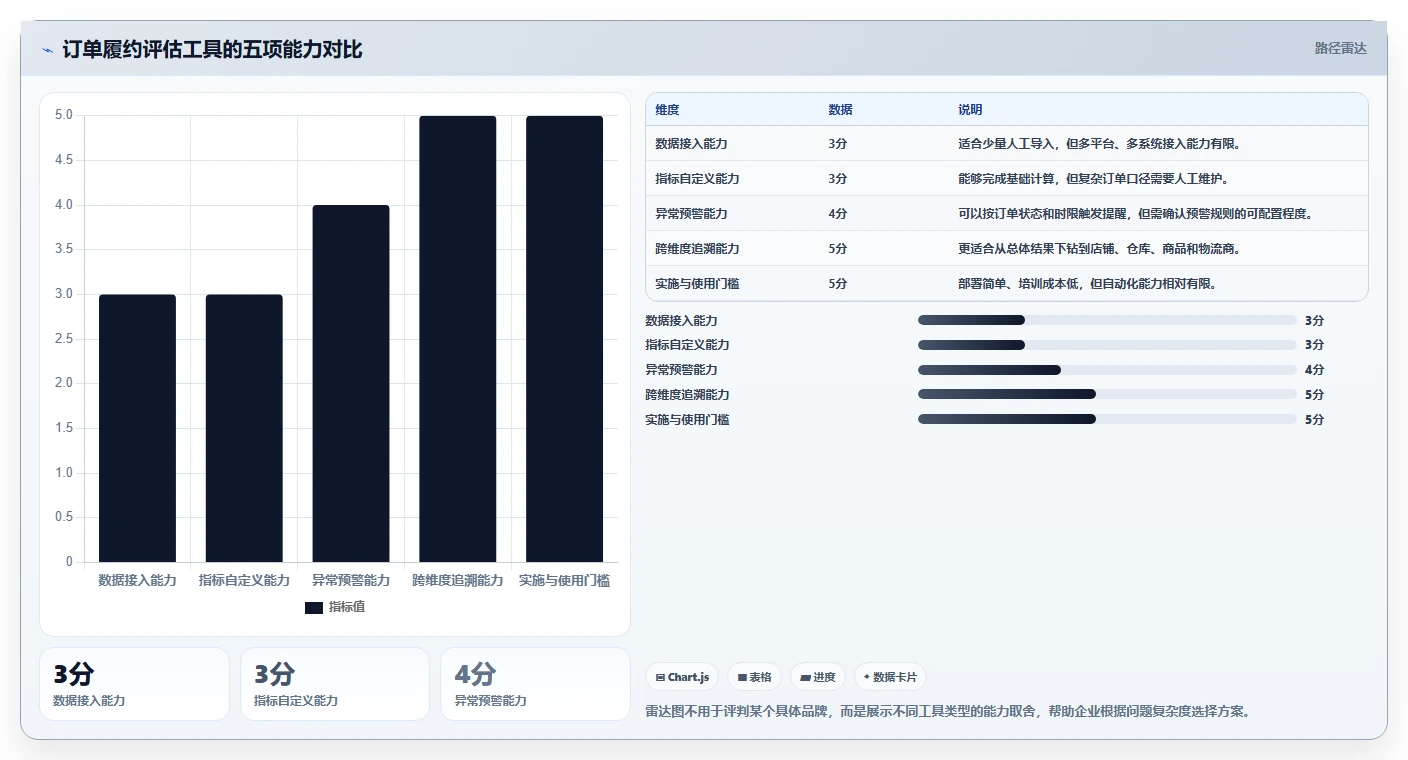Click the 5分 score in the 跨维度追溯能力 table row

tap(838, 248)
